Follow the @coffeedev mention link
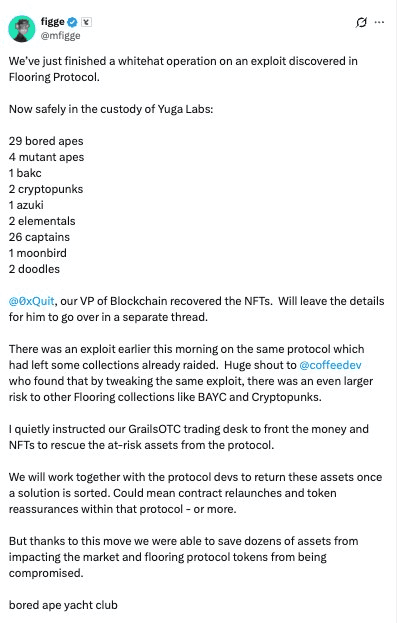401x623 pixels. coord(330,365)
